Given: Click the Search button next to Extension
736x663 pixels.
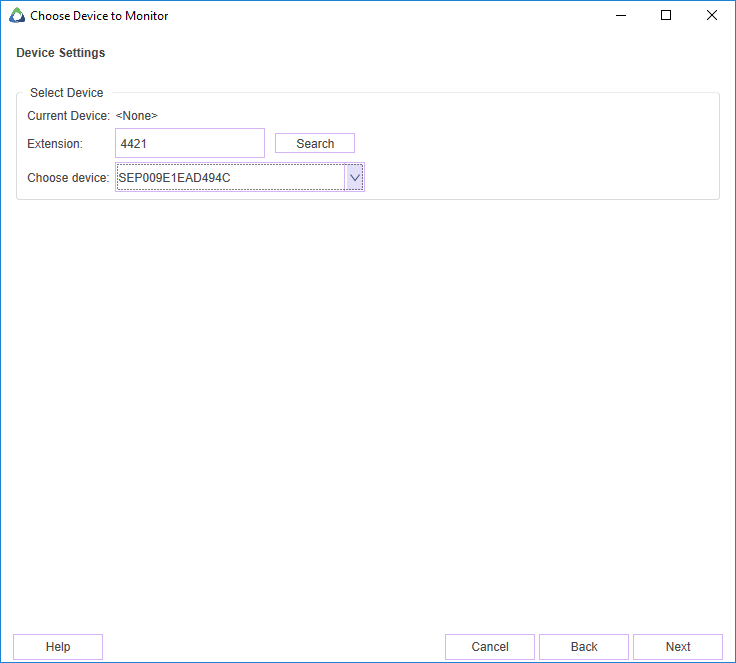Looking at the screenshot, I should pos(314,143).
